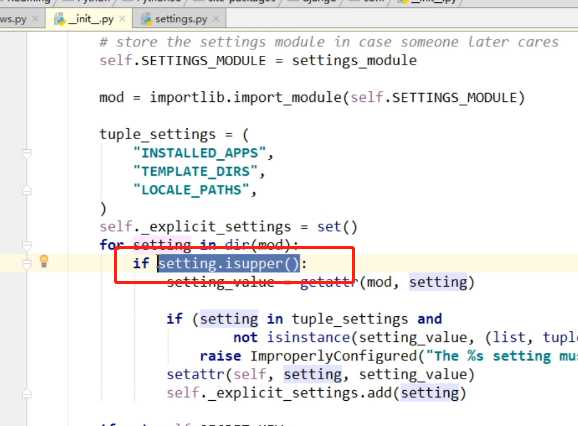Click 'set()' in the _explicit_settings assignment
This screenshot has height=426, width=578.
coord(337,227)
